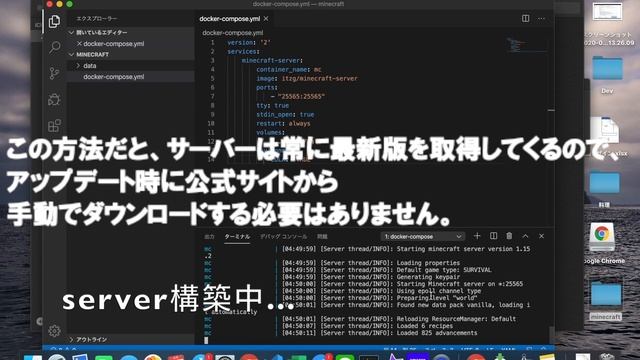
Task: Open the Explorer view in activity bar
Action: pos(54,21)
